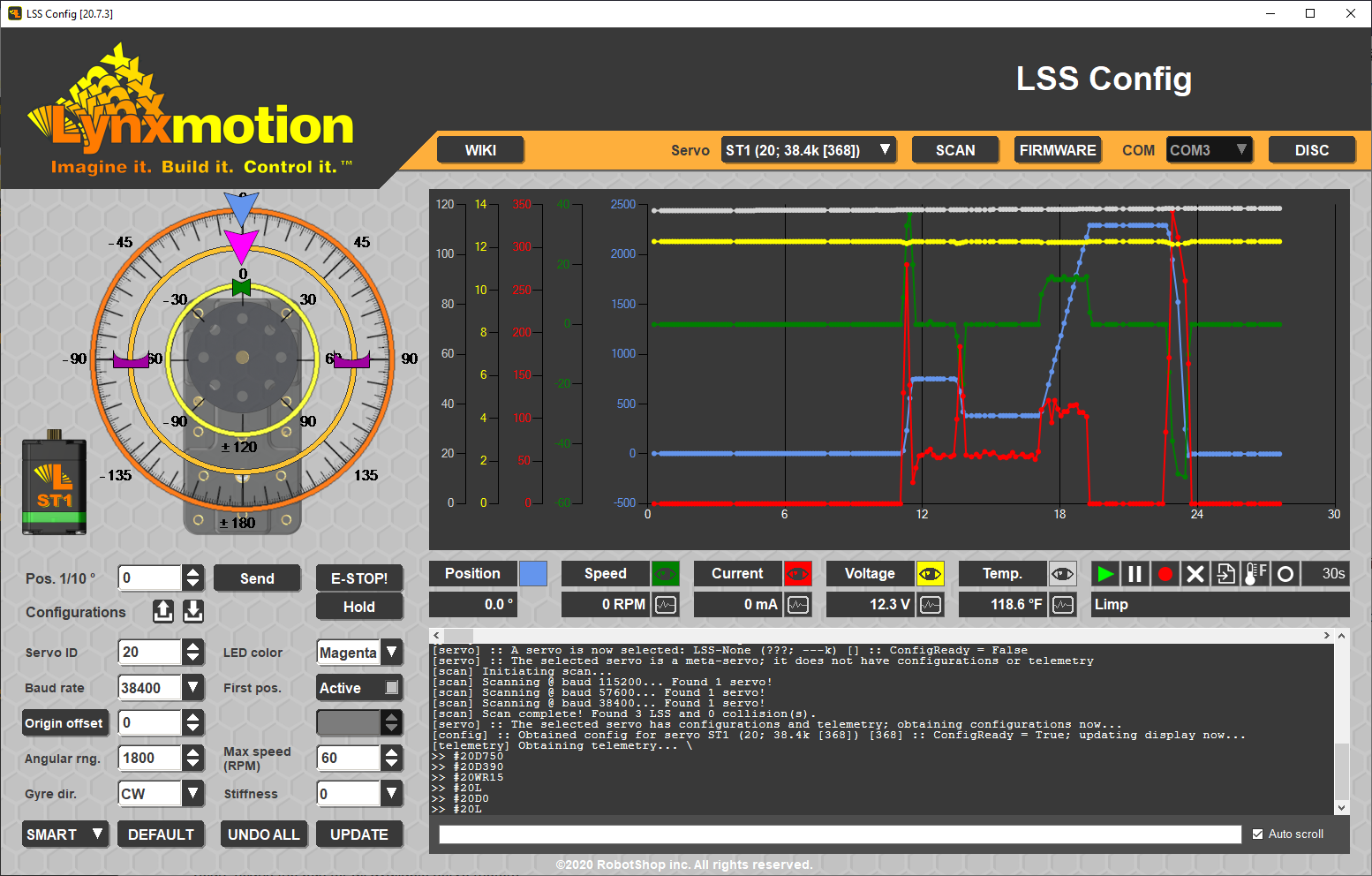Click the DEFAULT button
This screenshot has width=1372, height=876.
click(161, 834)
